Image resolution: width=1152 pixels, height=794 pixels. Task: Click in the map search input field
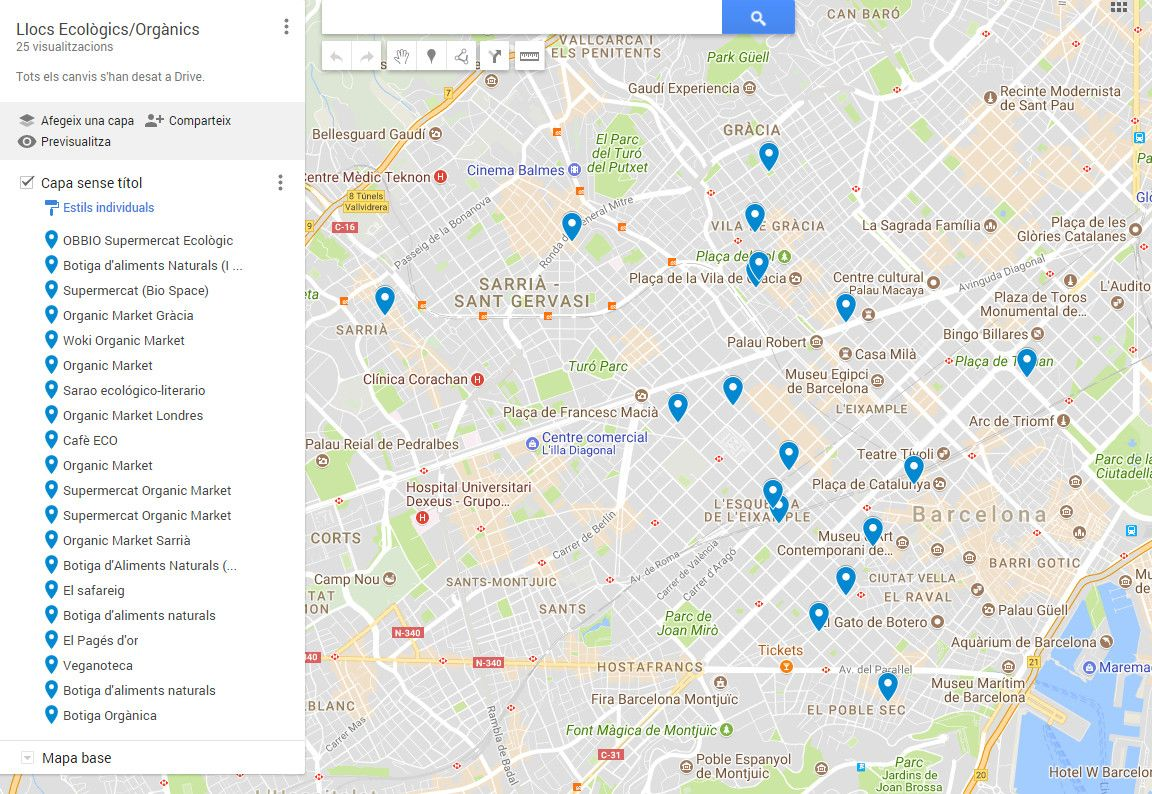[x=520, y=17]
